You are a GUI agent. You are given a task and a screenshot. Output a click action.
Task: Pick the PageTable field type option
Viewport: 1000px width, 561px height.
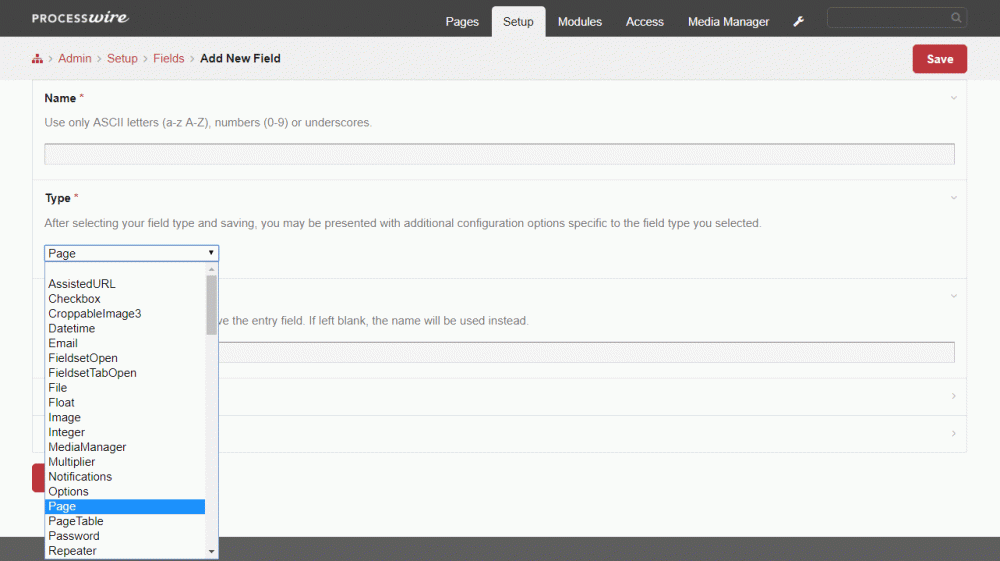tap(76, 521)
